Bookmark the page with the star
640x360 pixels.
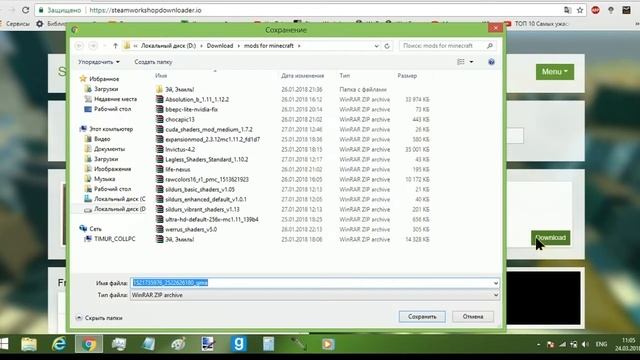[x=580, y=10]
